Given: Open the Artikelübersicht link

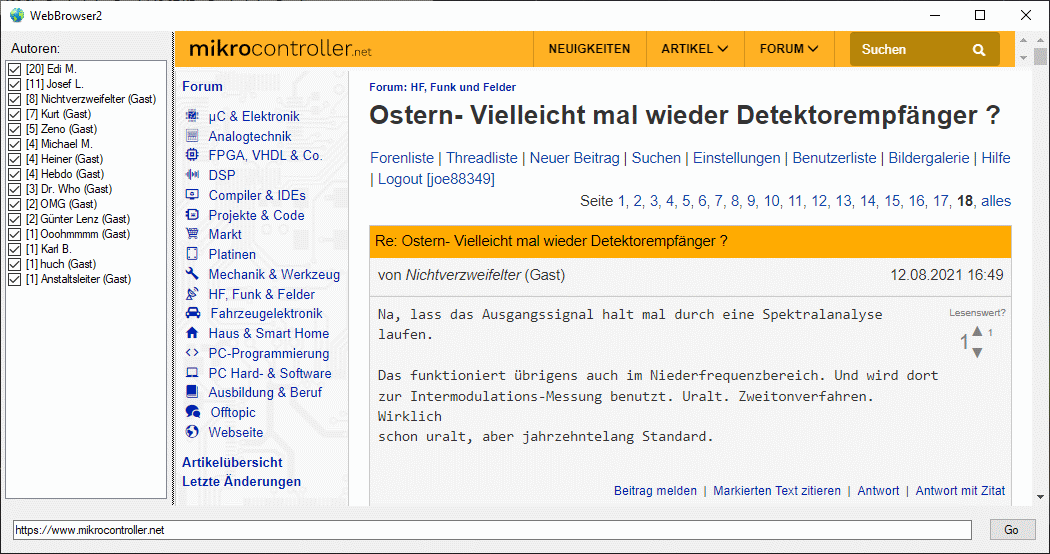Looking at the screenshot, I should coord(232,462).
